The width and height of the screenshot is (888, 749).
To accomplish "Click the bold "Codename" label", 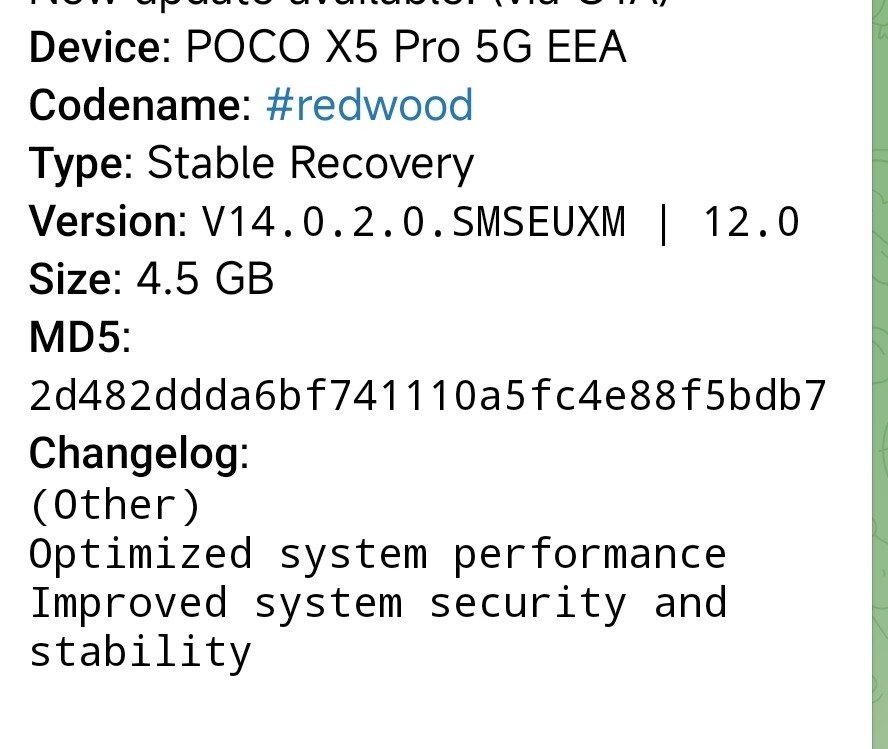I will (137, 105).
